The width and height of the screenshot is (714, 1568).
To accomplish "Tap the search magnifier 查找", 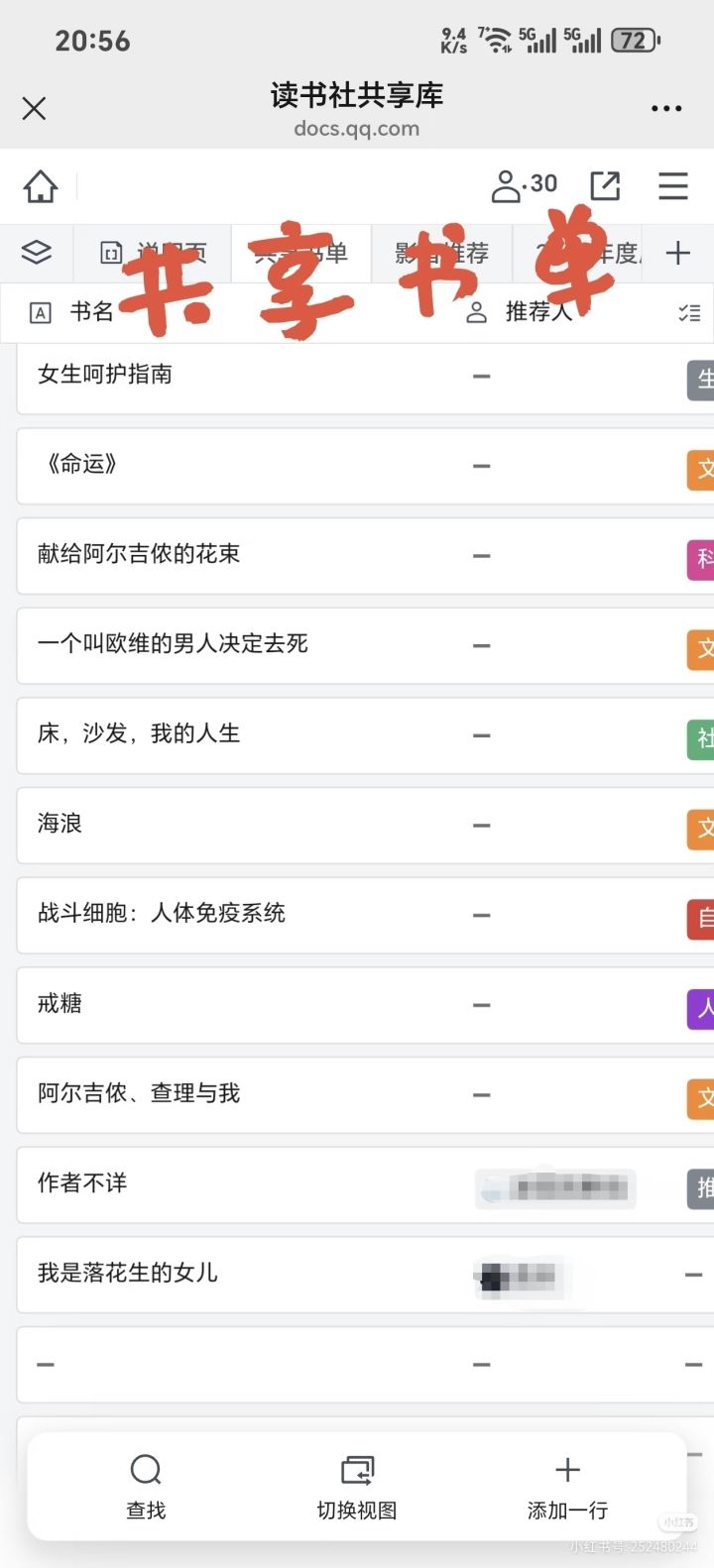I will coord(146,1487).
